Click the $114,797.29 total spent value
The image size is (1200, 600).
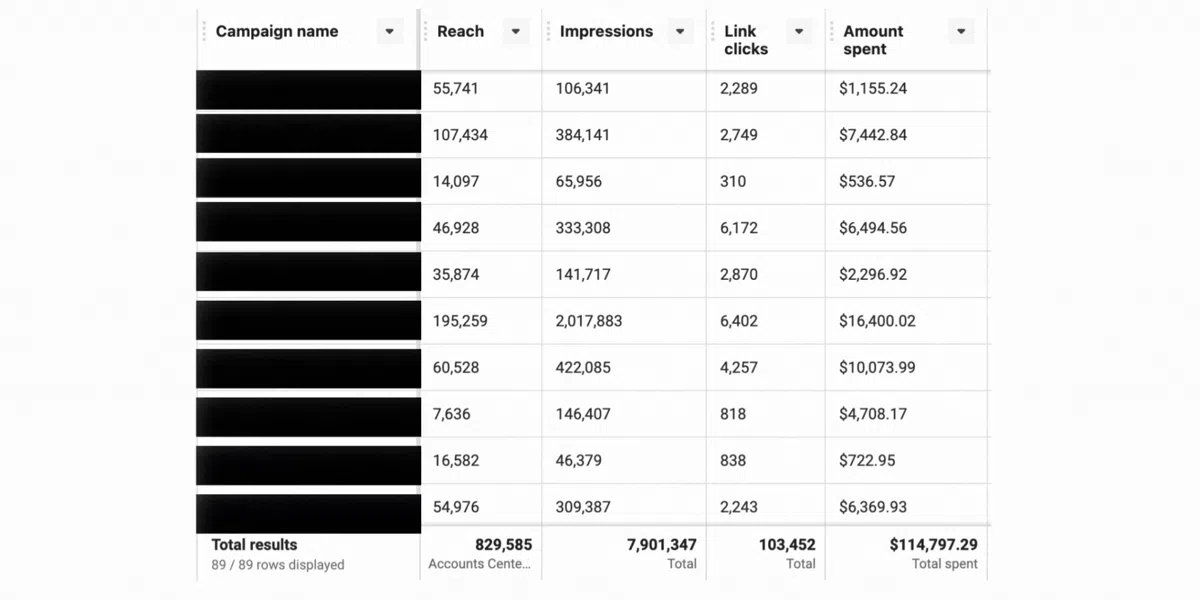pos(933,545)
